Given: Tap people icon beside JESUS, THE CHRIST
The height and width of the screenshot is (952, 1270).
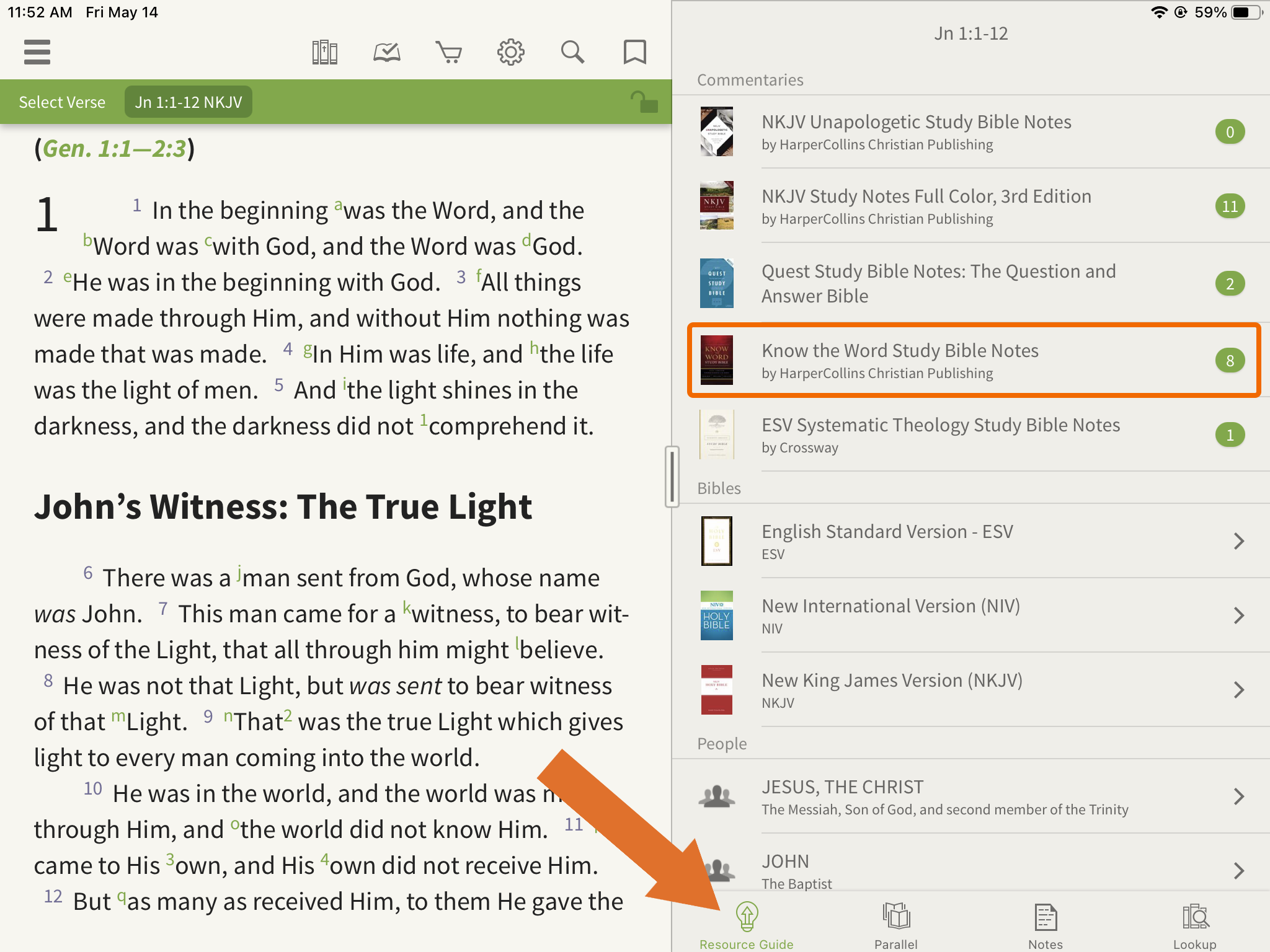Looking at the screenshot, I should click(x=716, y=796).
